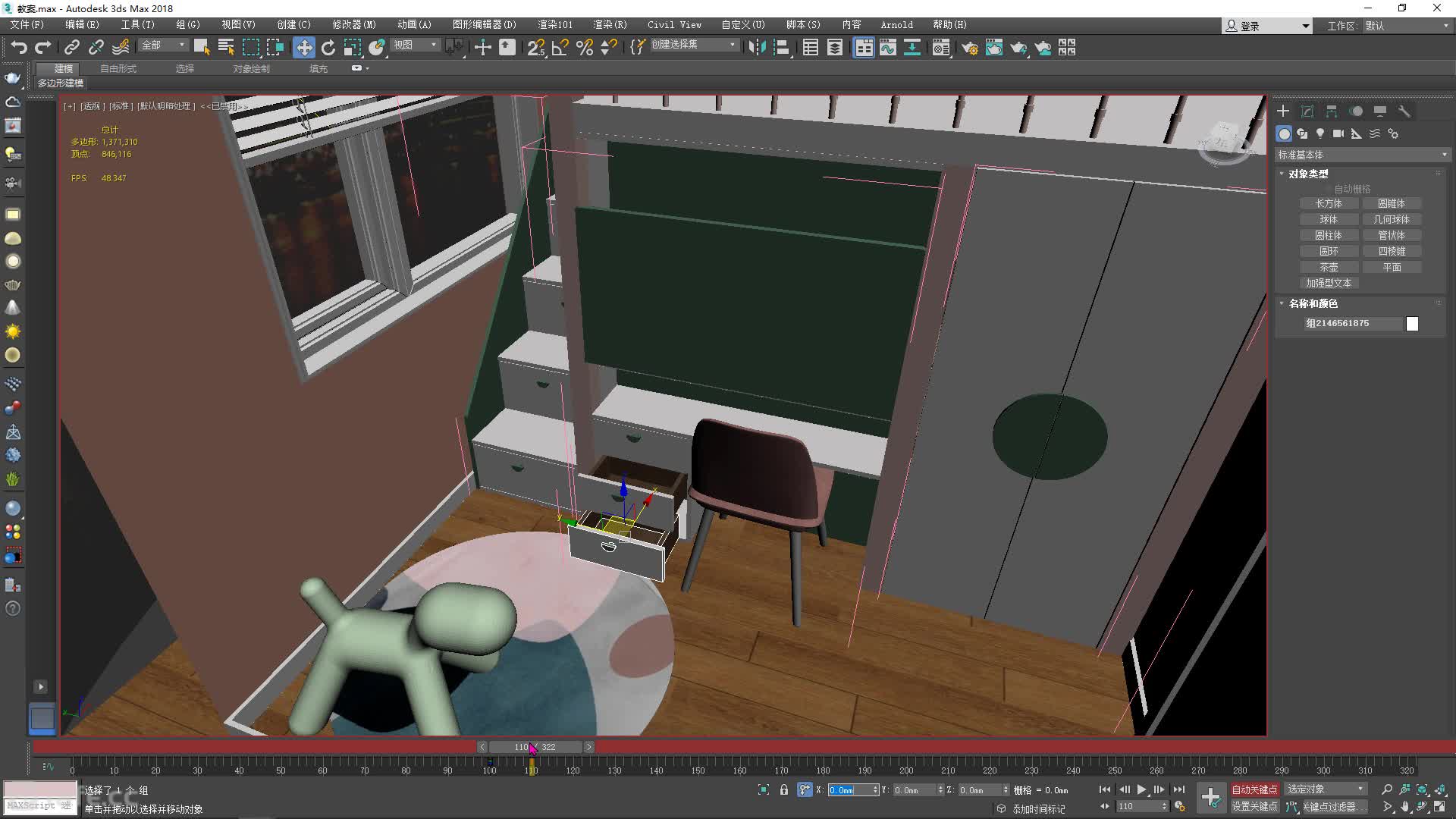Play the animation
This screenshot has width=1456, height=819.
coord(1141,789)
